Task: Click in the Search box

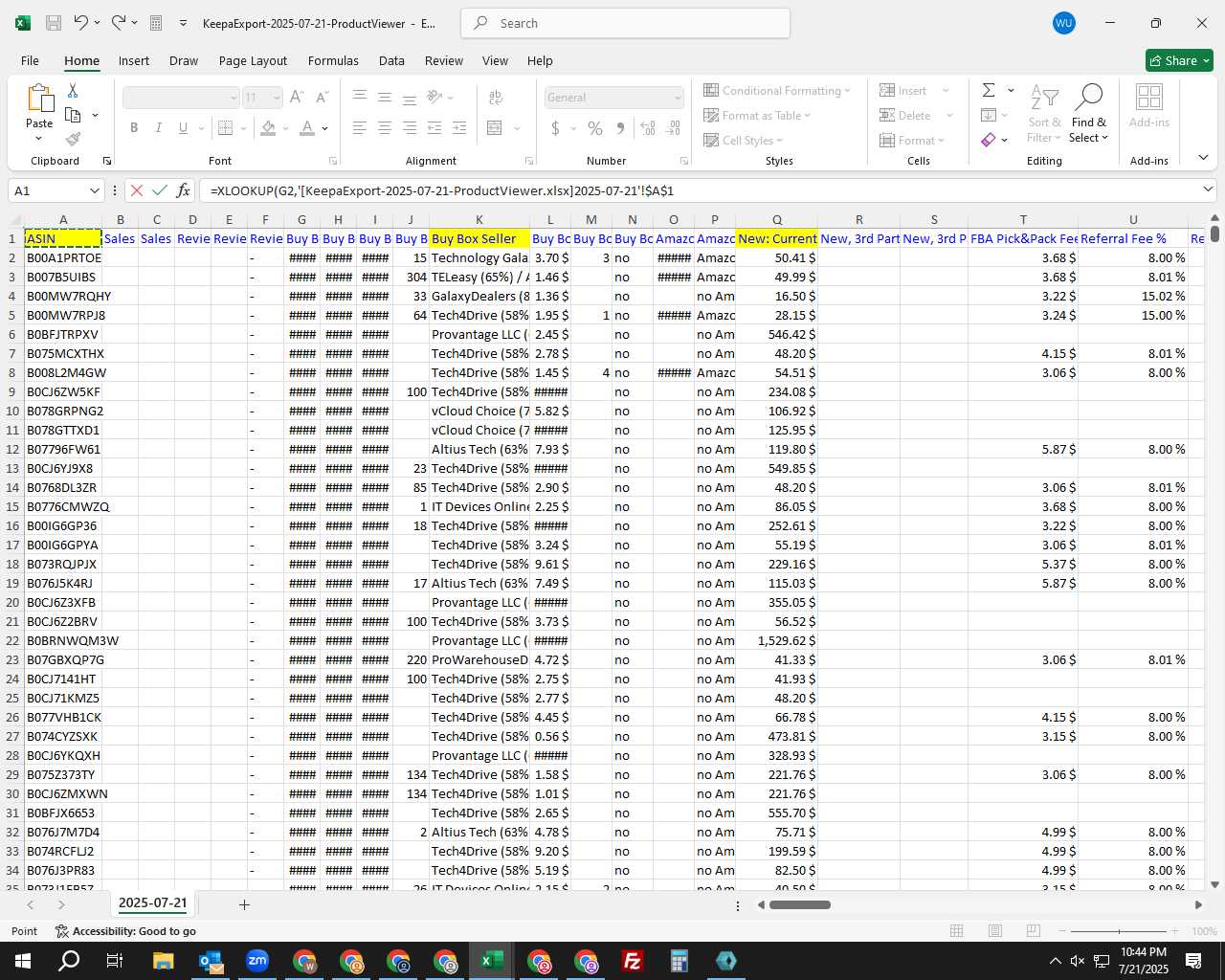Action: 626,23
